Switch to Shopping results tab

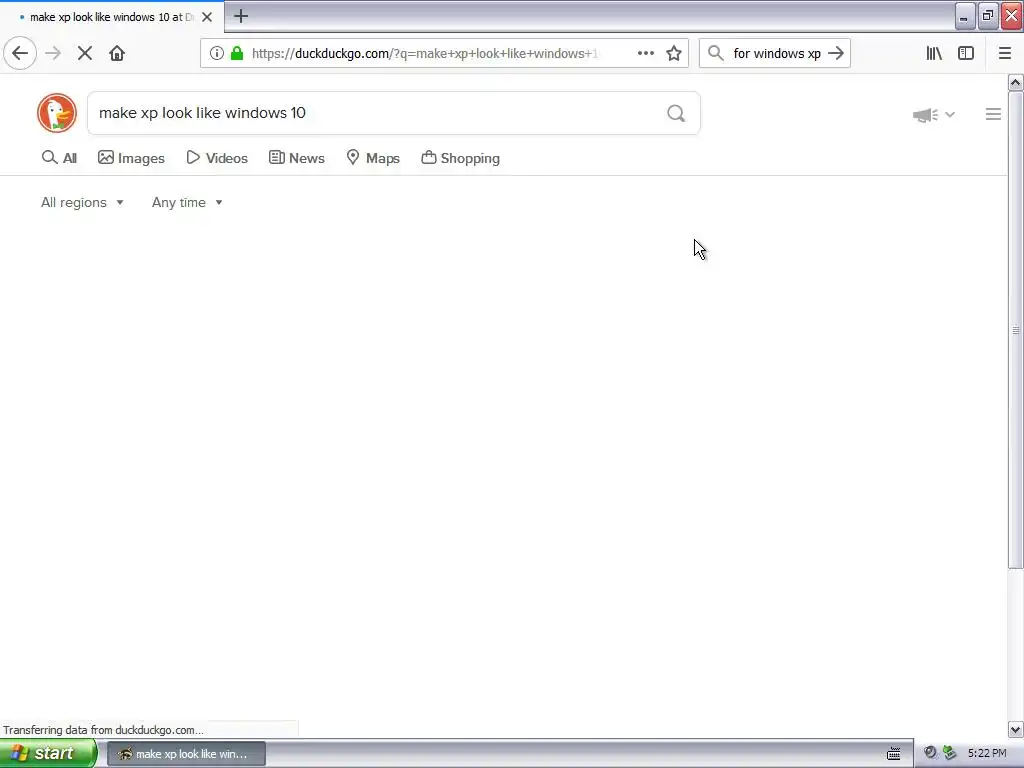tap(460, 158)
